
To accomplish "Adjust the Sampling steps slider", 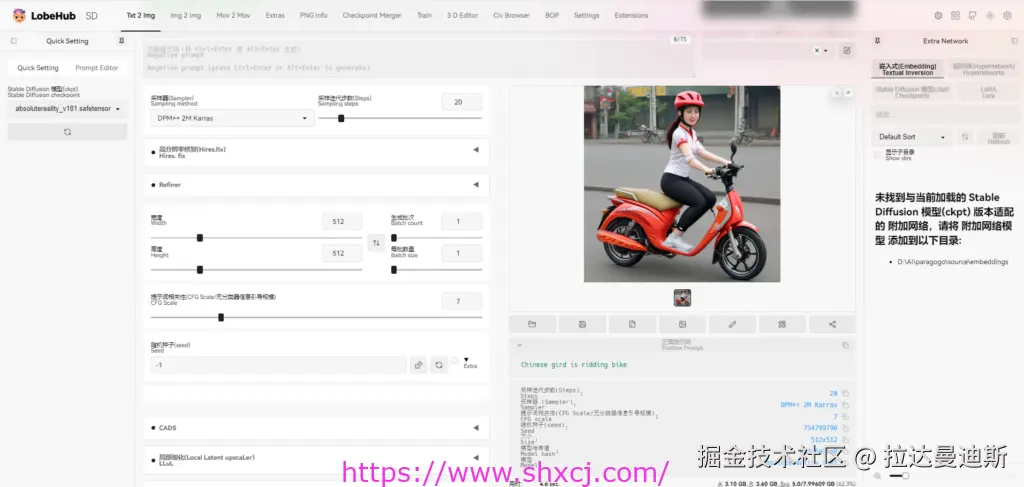I will (400, 118).
